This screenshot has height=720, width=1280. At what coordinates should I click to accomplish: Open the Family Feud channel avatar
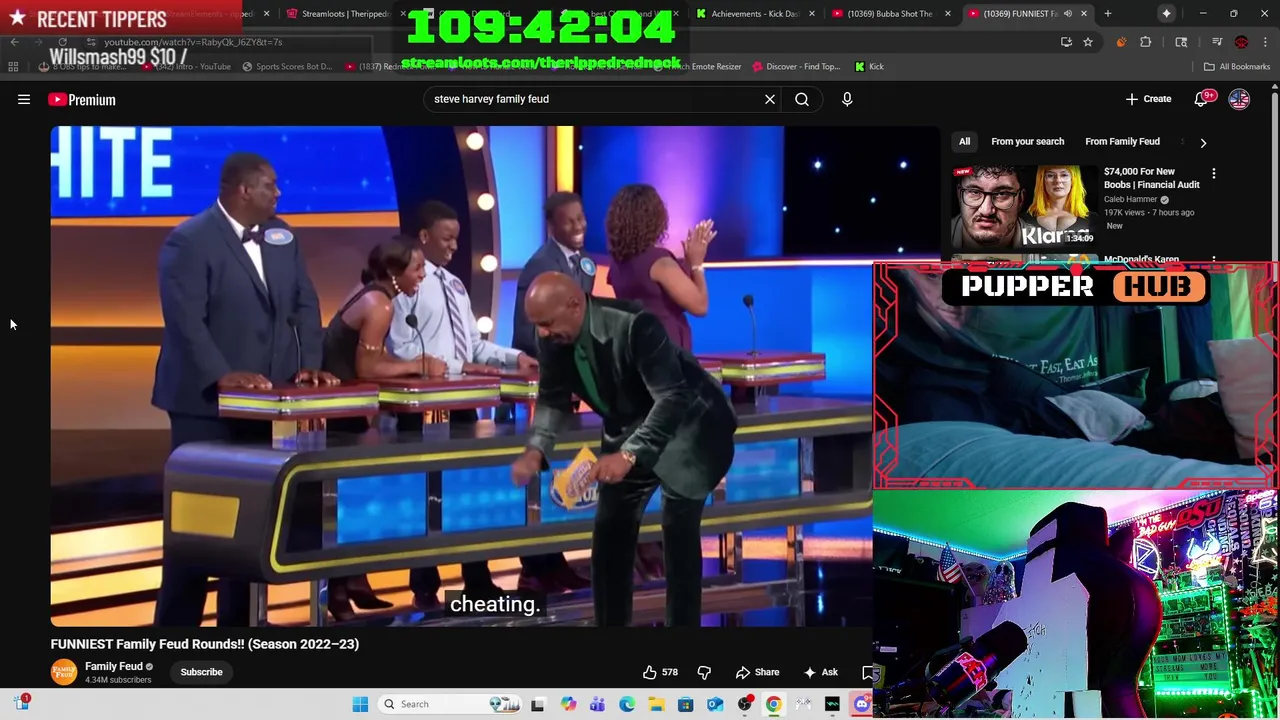coord(64,672)
